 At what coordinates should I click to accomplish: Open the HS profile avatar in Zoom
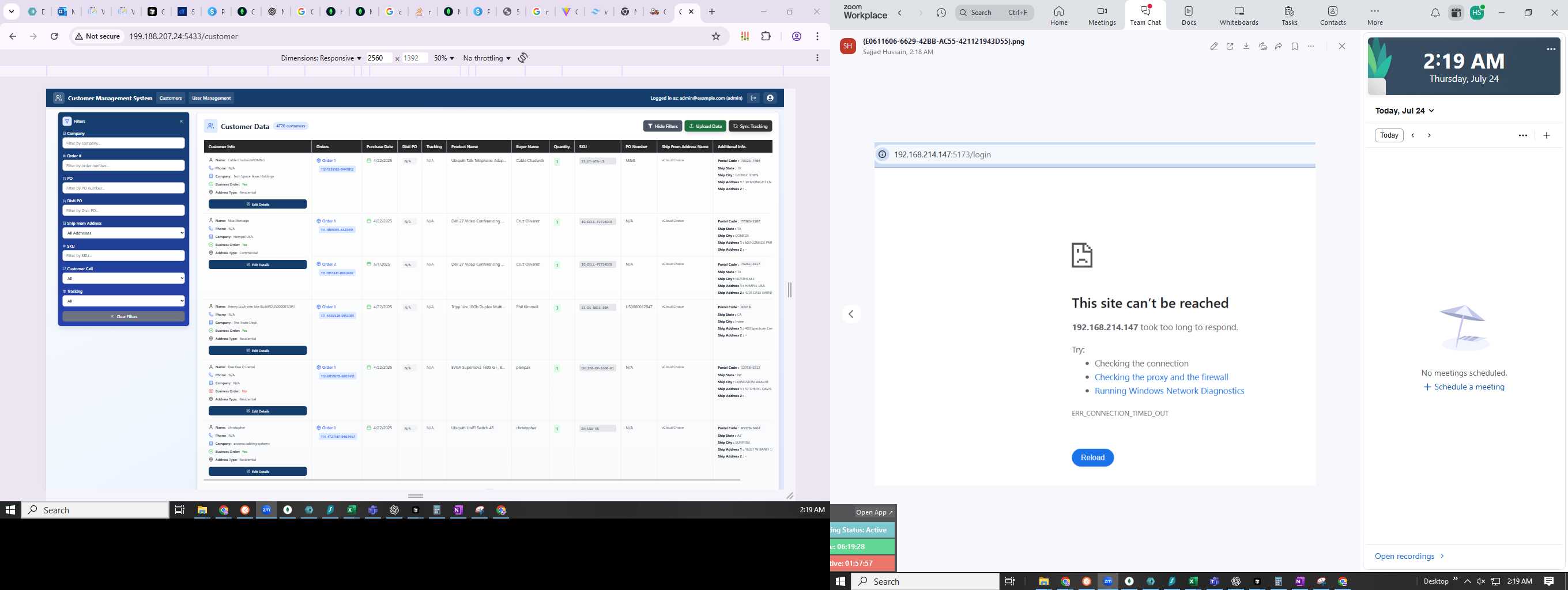pyautogui.click(x=1477, y=12)
